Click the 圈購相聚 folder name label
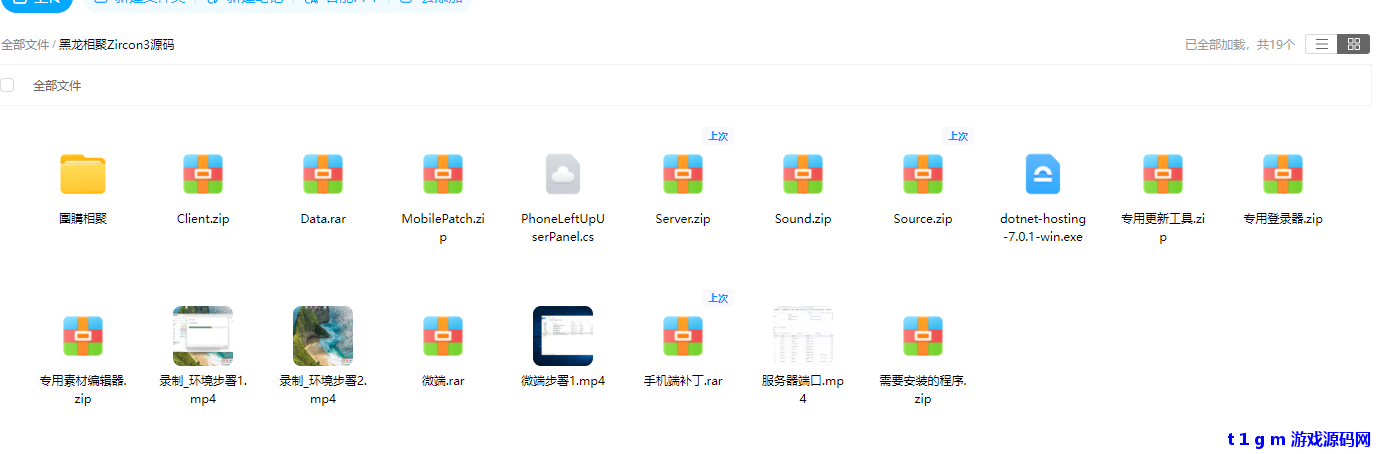Image resolution: width=1376 pixels, height=454 pixels. point(83,219)
